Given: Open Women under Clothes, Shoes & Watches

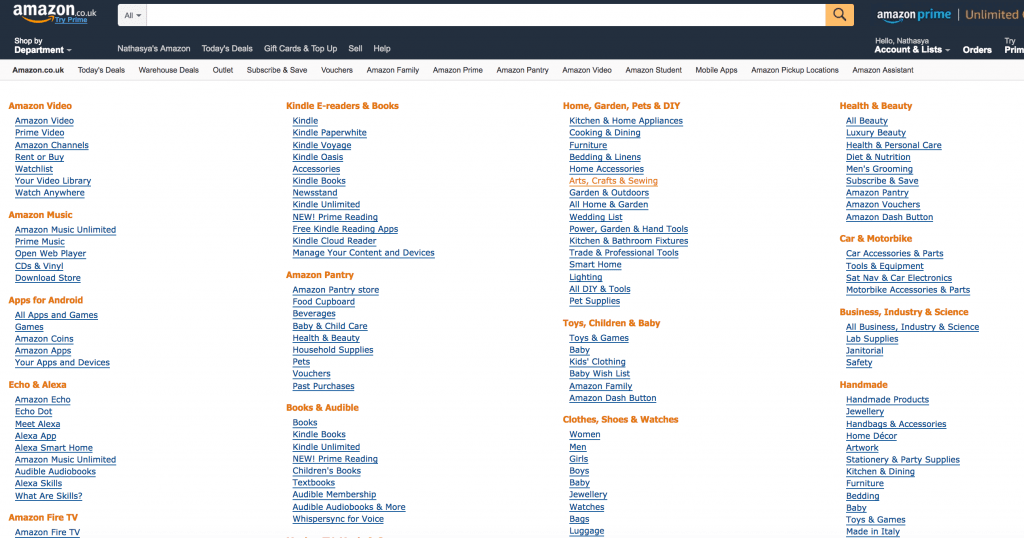Looking at the screenshot, I should click(x=584, y=434).
